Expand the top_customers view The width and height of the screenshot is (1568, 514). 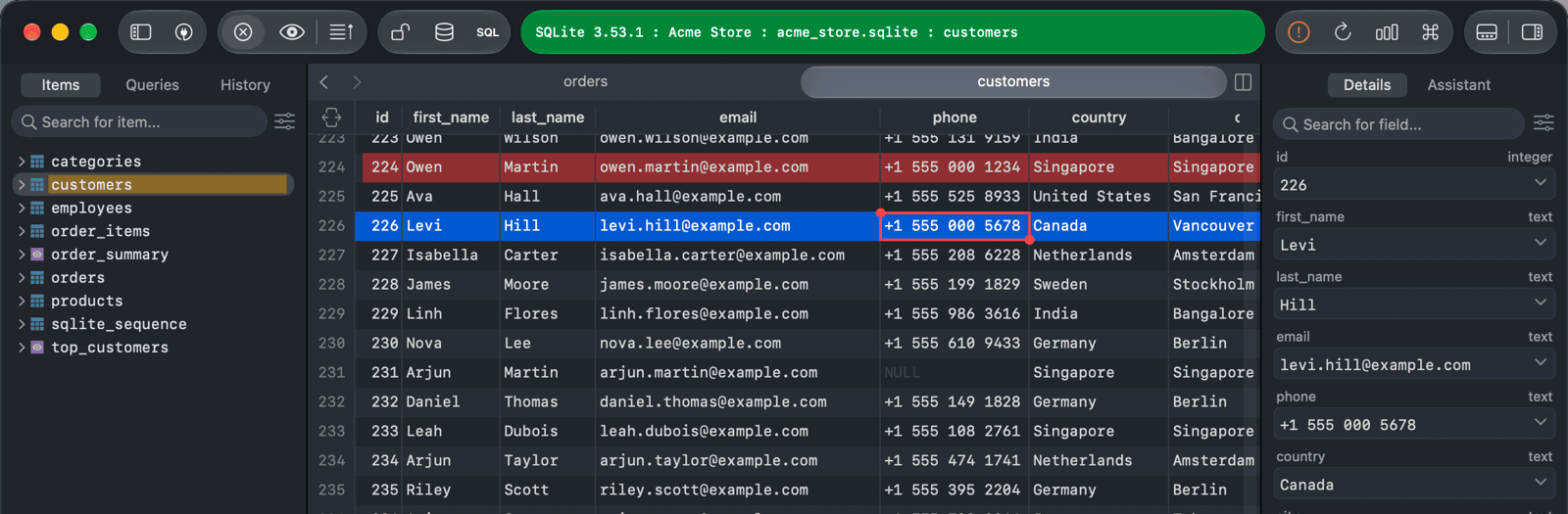point(22,348)
